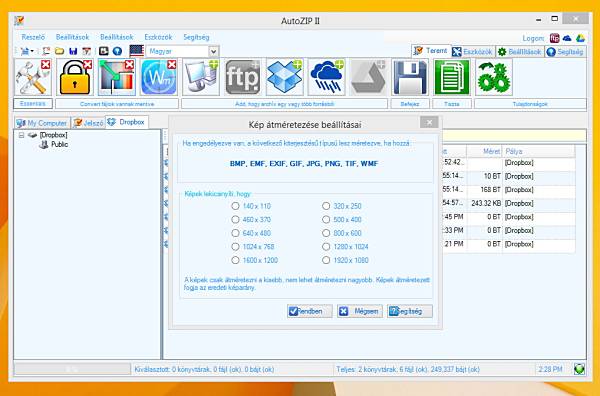Switch to the My Computer tab
The image size is (600, 396).
coord(42,123)
